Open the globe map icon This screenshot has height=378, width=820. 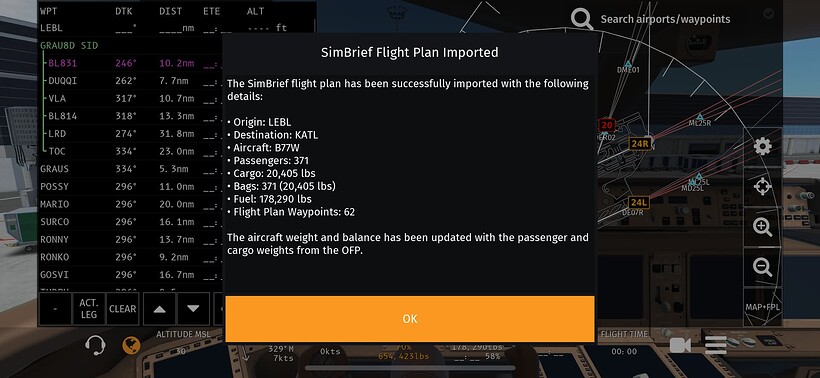(x=131, y=346)
